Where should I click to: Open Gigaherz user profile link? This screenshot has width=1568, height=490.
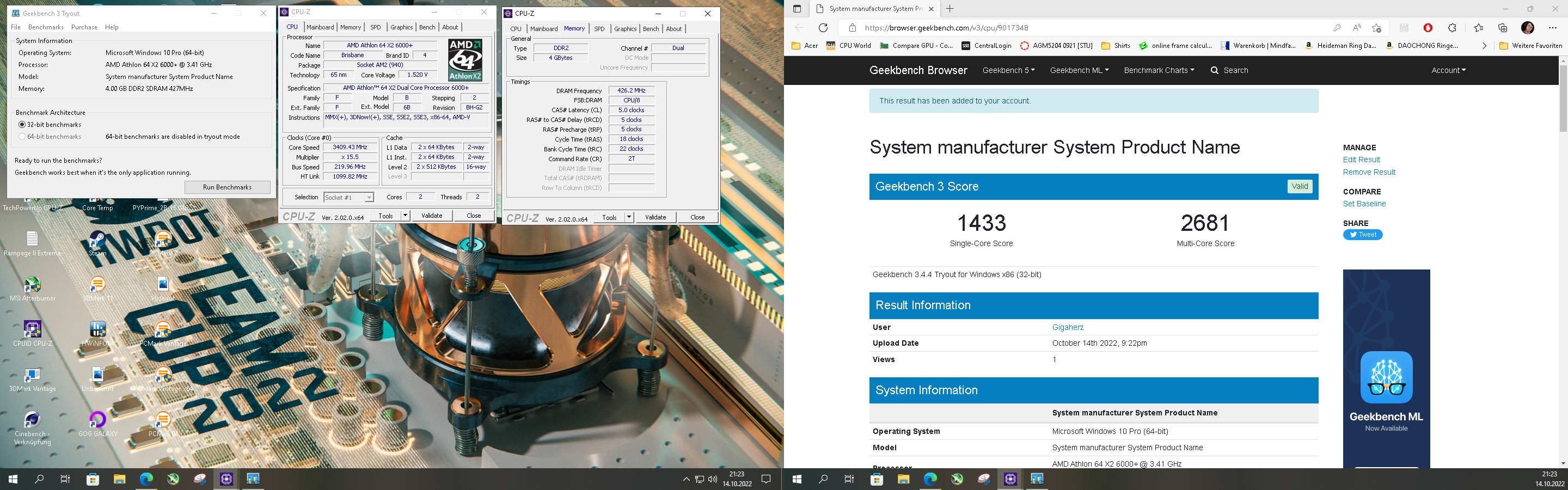1068,327
